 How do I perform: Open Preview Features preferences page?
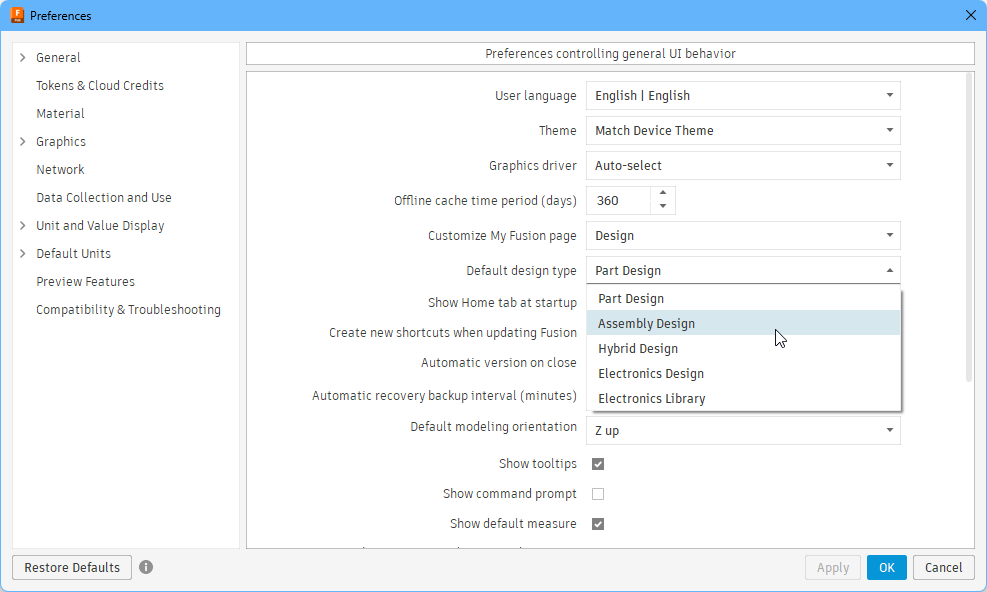pyautogui.click(x=85, y=282)
